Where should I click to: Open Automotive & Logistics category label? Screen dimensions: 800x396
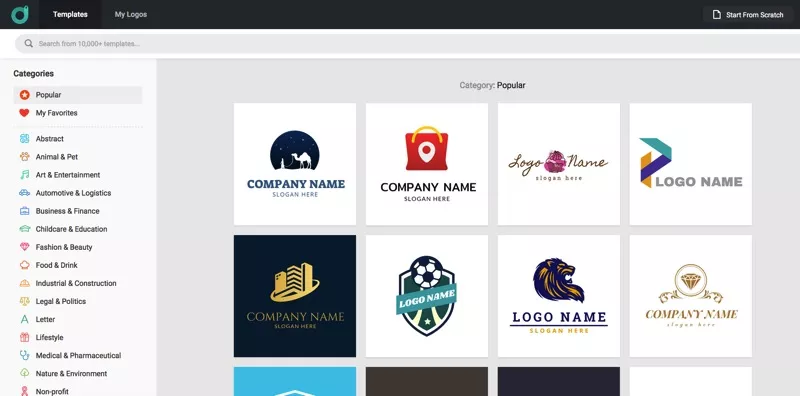[73, 193]
